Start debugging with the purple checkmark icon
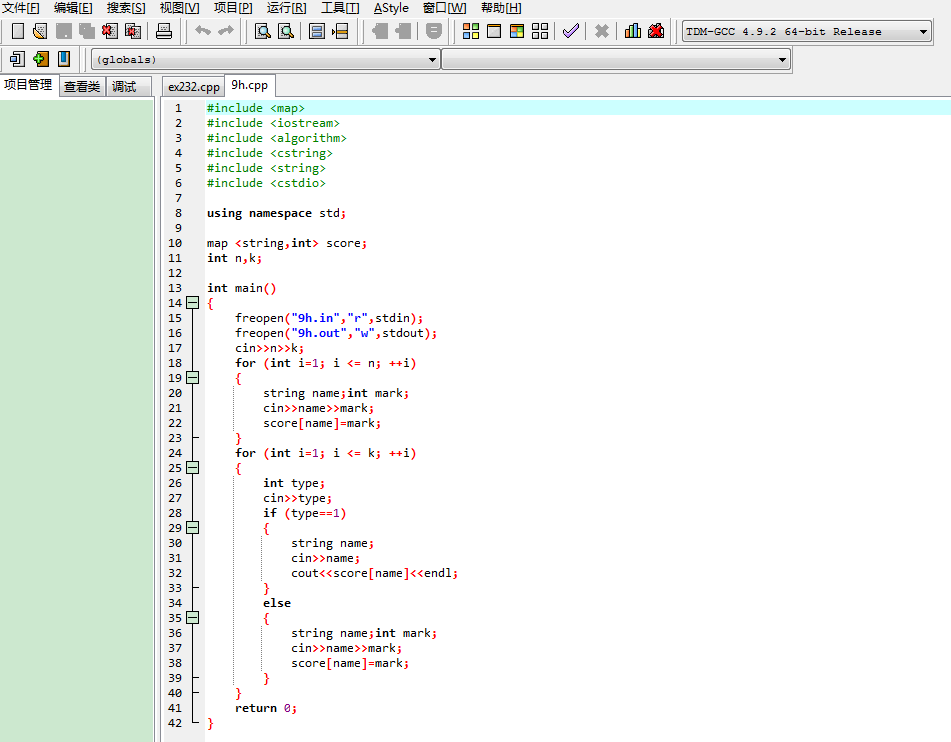Viewport: 951px width, 742px height. click(571, 31)
